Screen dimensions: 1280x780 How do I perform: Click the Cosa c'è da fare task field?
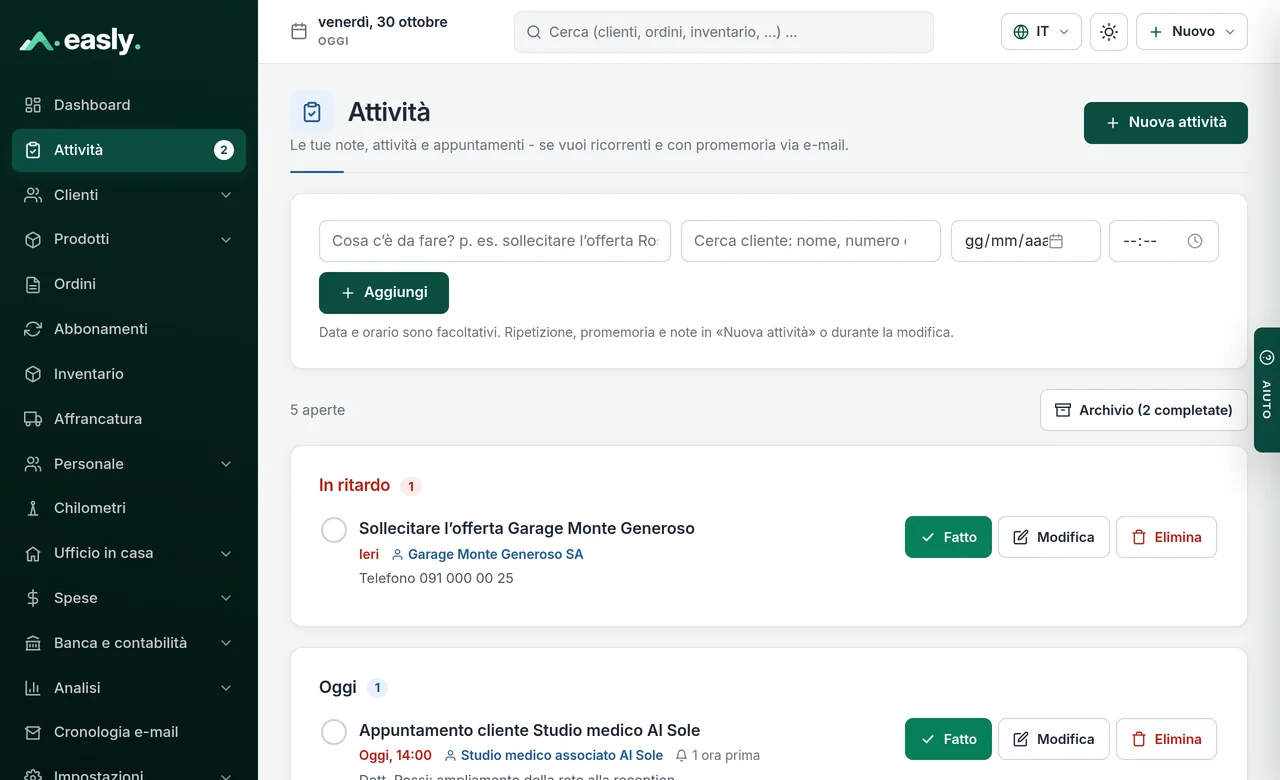(495, 241)
